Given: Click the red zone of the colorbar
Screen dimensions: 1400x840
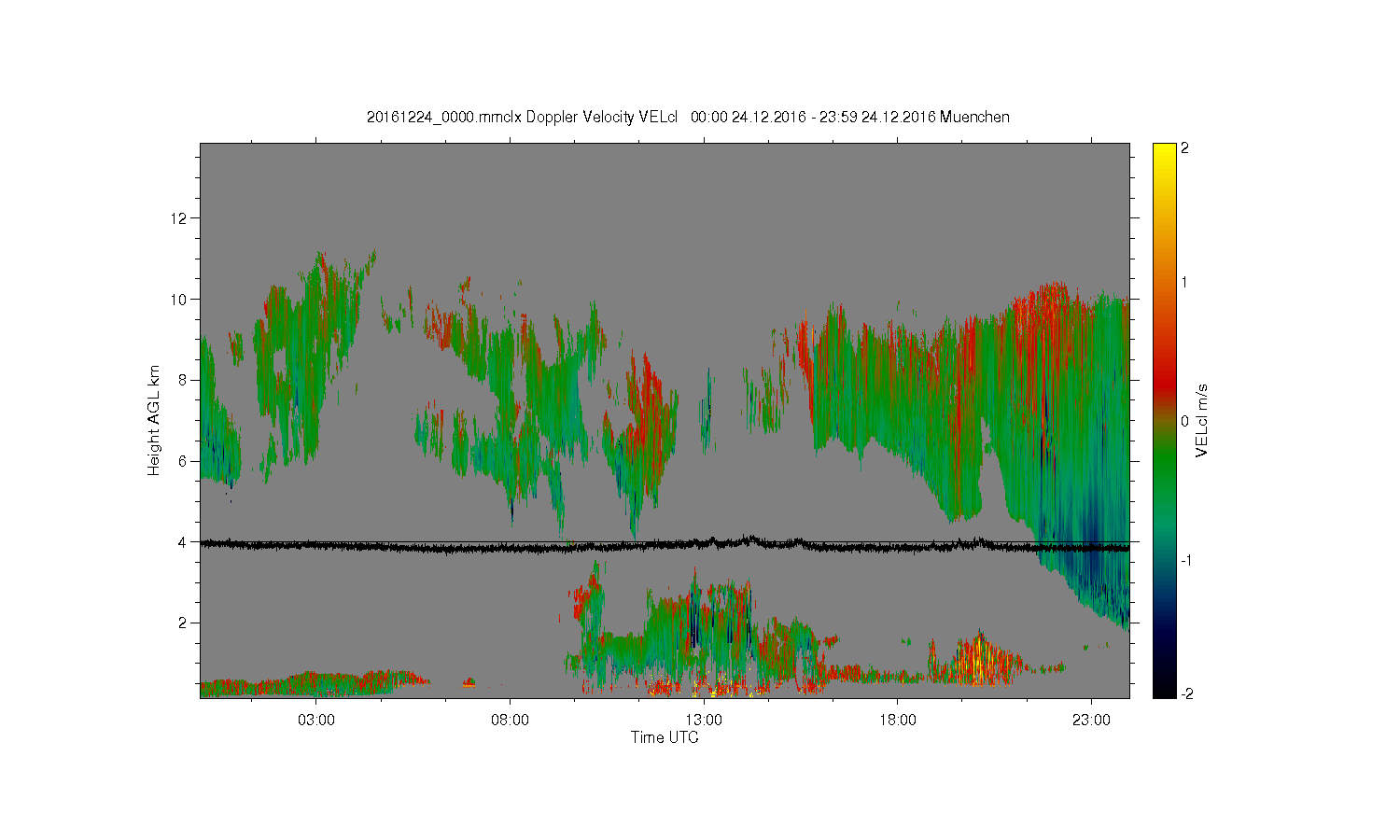Looking at the screenshot, I should (x=1164, y=378).
